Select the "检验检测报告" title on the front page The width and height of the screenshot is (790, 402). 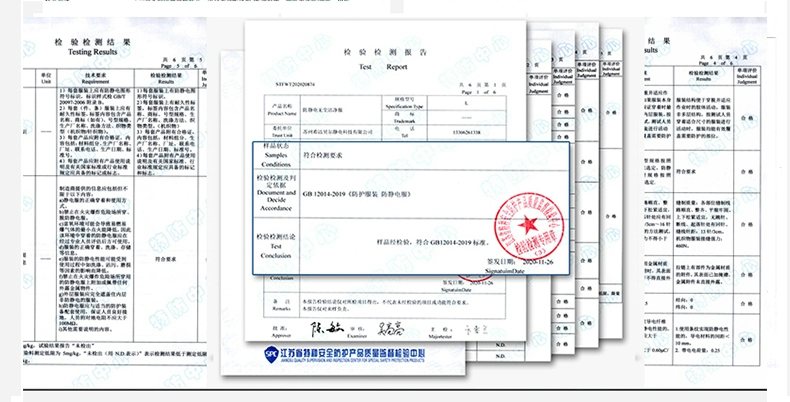click(385, 52)
